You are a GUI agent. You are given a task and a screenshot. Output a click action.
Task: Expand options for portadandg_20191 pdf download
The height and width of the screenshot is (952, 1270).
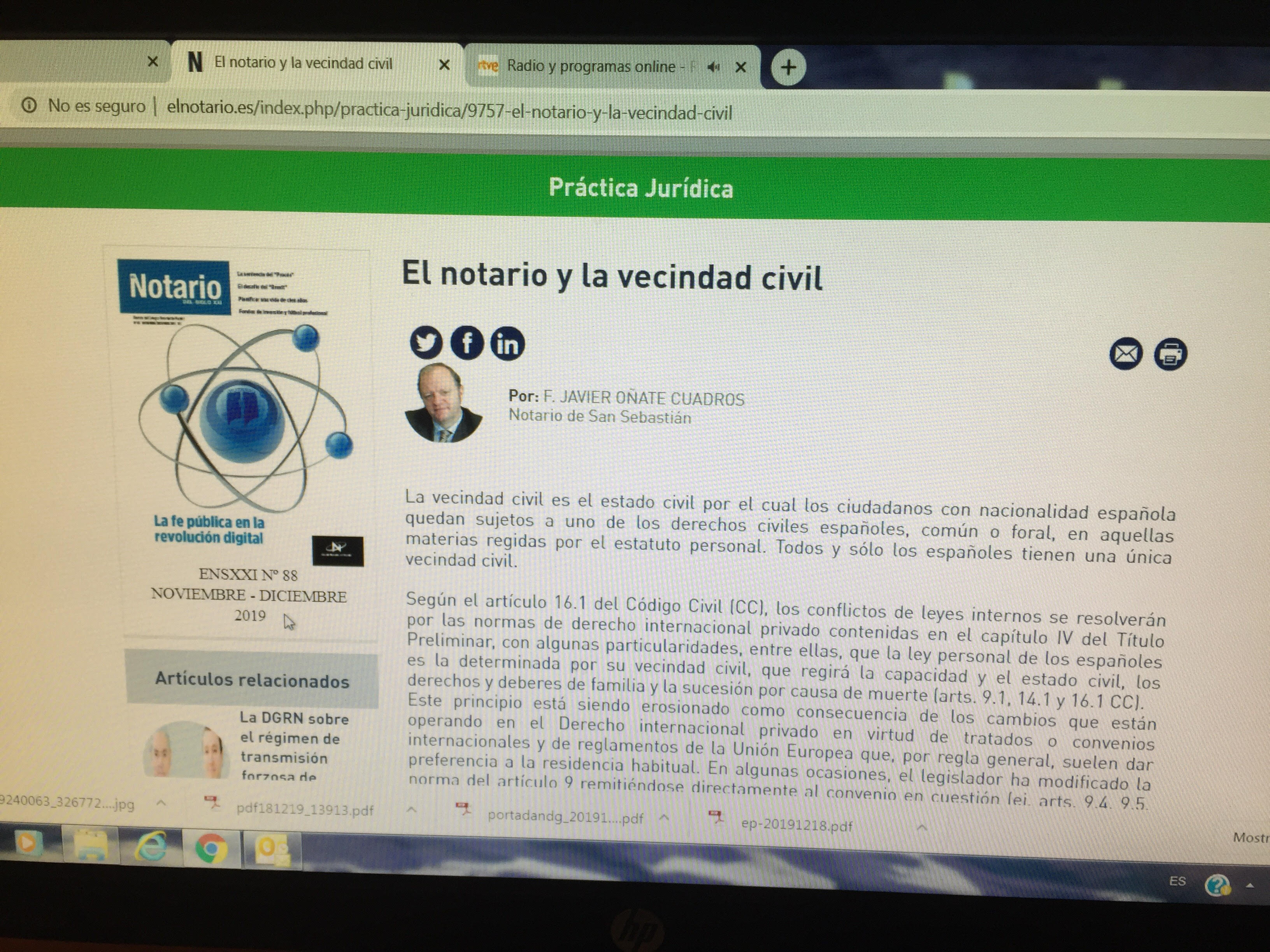click(x=664, y=817)
